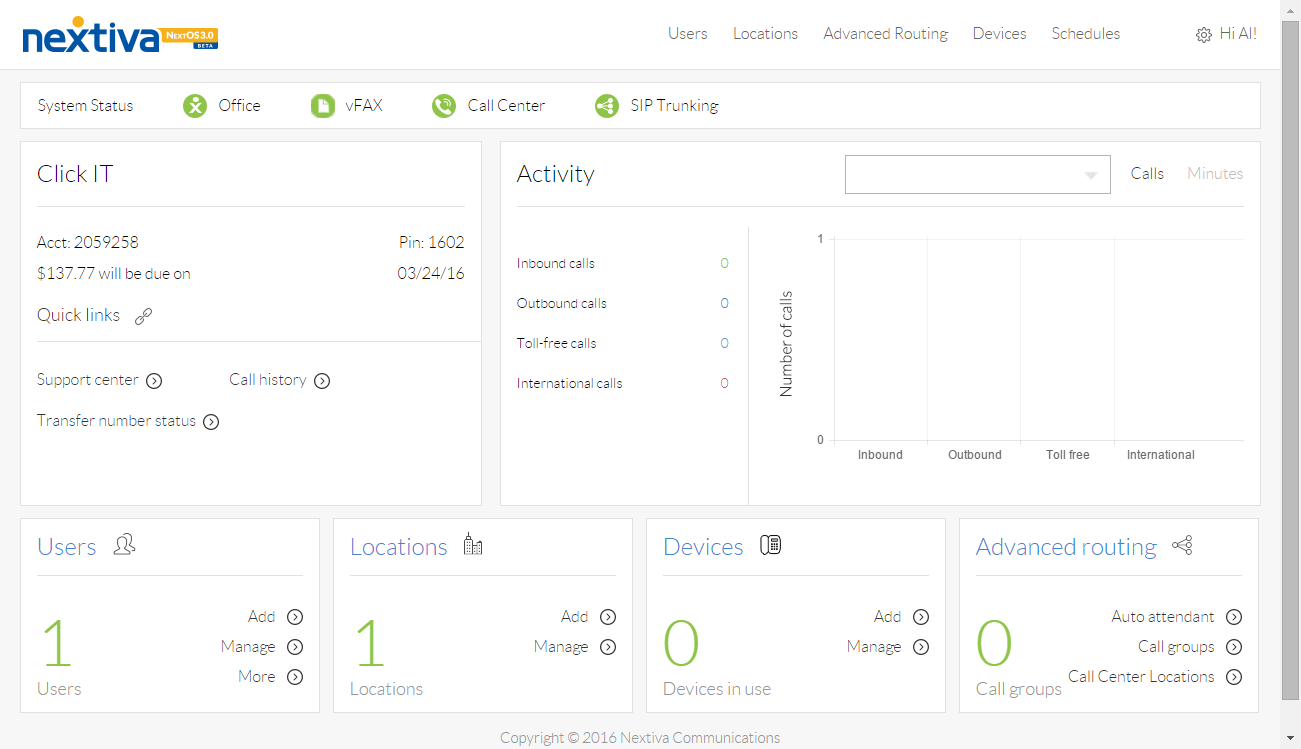The width and height of the screenshot is (1301, 749).
Task: Click the Toll free chart axis label
Action: (x=1068, y=455)
